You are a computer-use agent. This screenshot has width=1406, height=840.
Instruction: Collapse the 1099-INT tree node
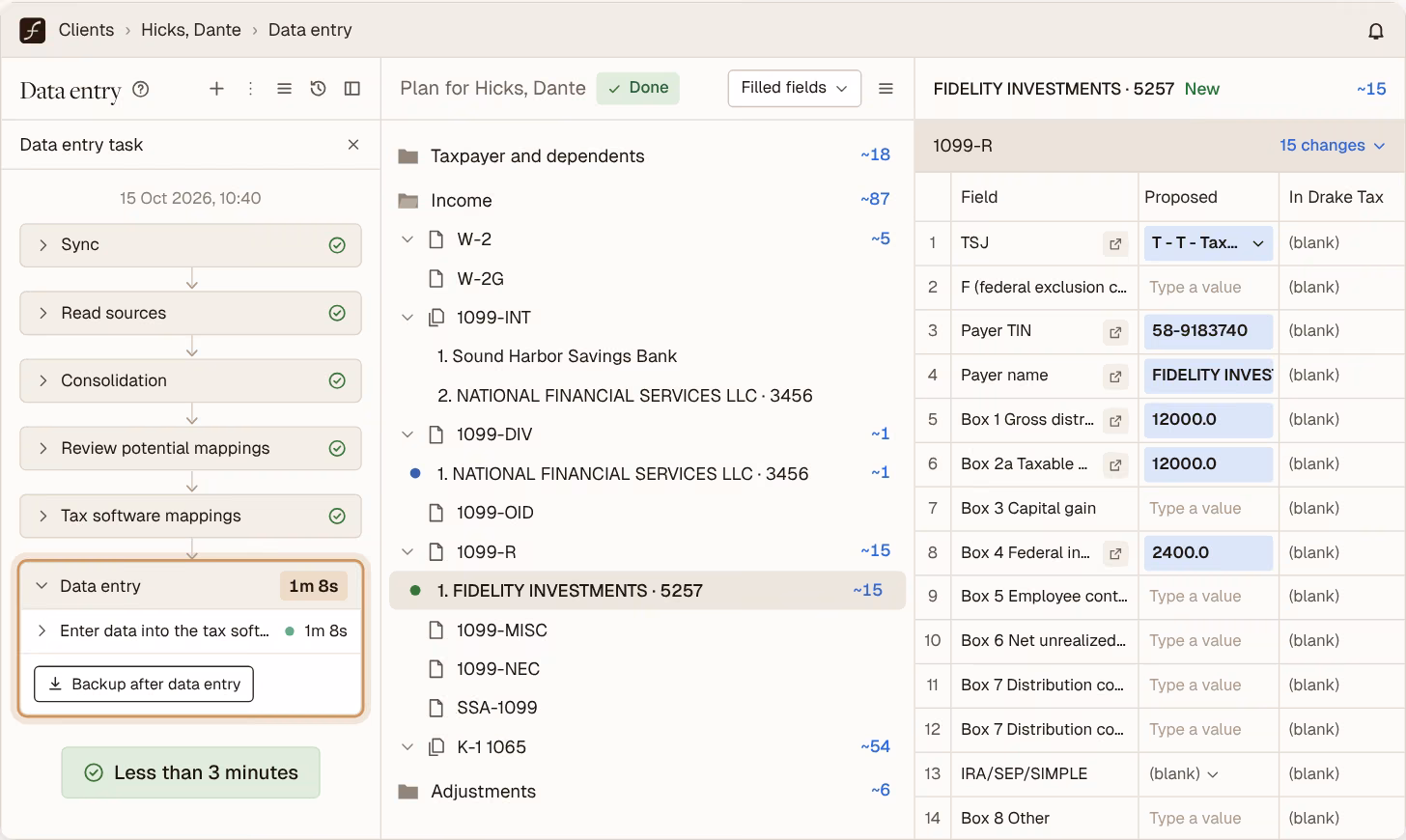(408, 318)
